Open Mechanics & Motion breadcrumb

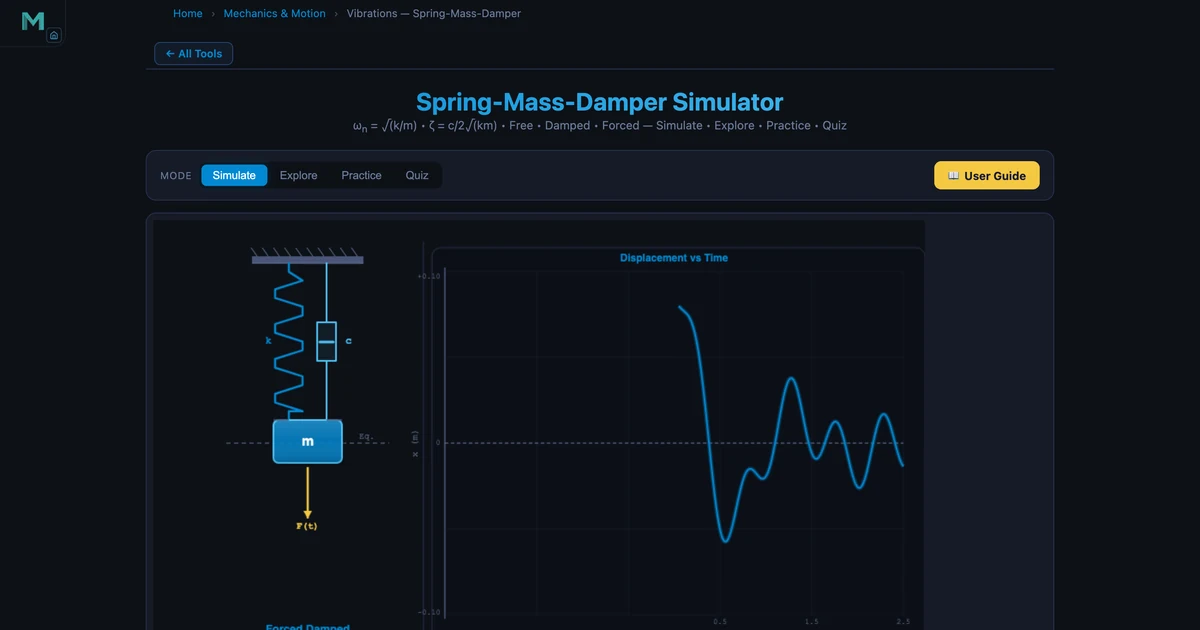(x=274, y=14)
